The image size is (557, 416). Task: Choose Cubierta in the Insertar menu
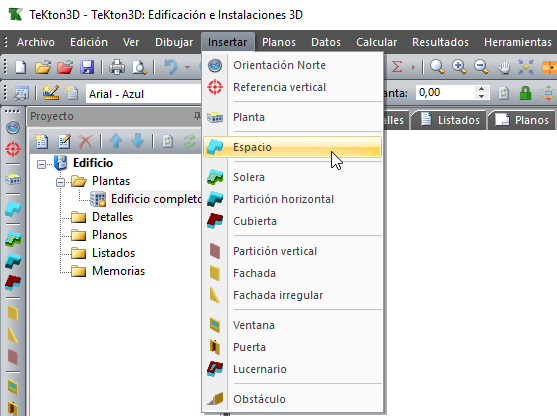click(293, 221)
